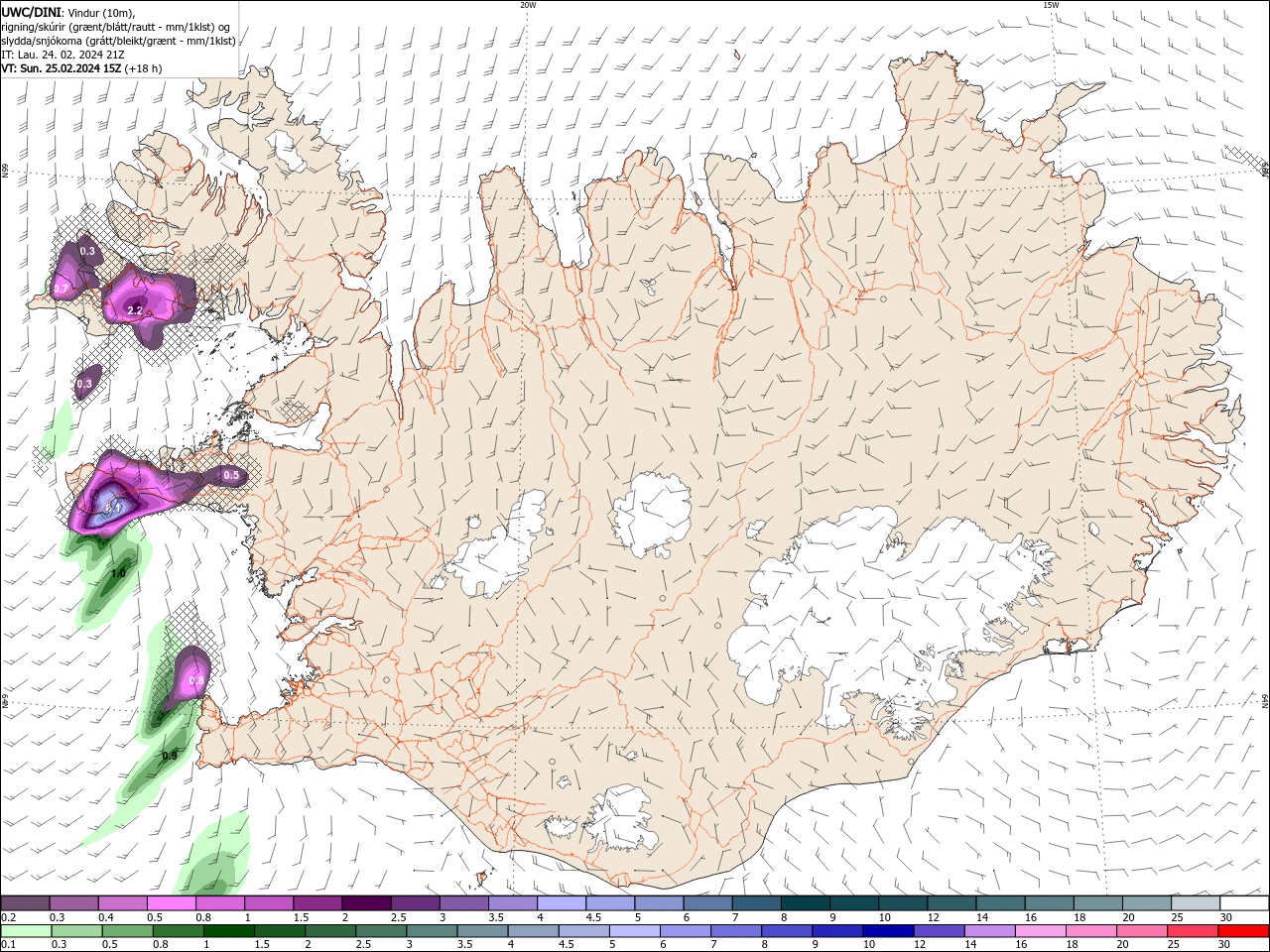Click the 'IT: Lau. 24. 02. 2024 21Z' line
Viewport: 1270px width, 952px height.
pyautogui.click(x=63, y=55)
